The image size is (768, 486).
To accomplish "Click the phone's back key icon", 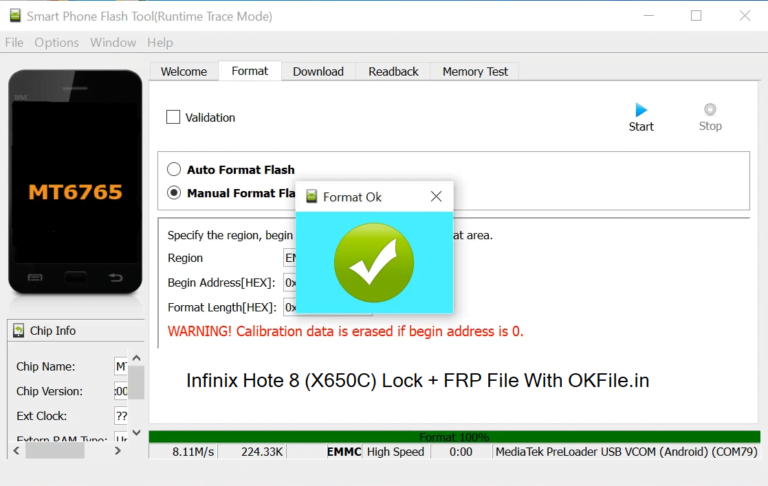I will pyautogui.click(x=116, y=278).
